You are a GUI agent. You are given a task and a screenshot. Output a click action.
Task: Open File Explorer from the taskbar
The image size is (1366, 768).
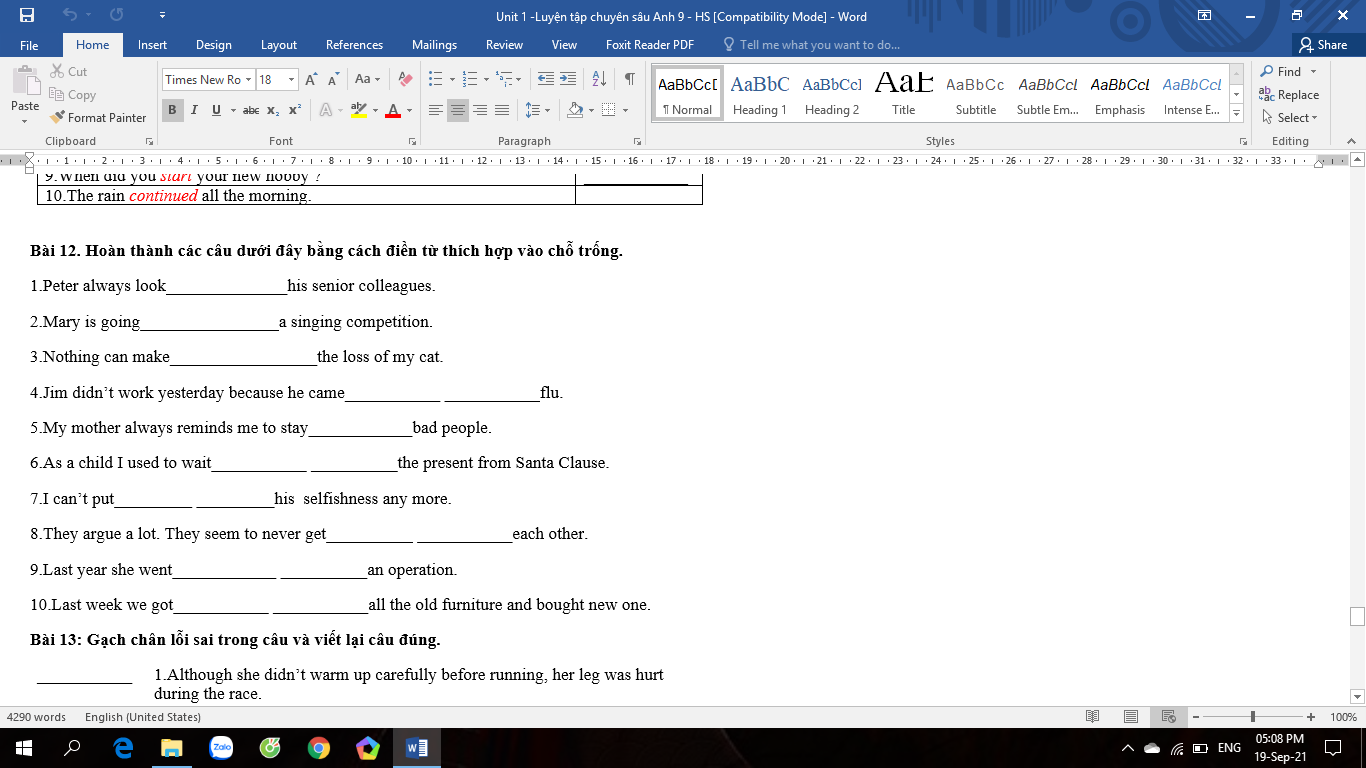(172, 747)
